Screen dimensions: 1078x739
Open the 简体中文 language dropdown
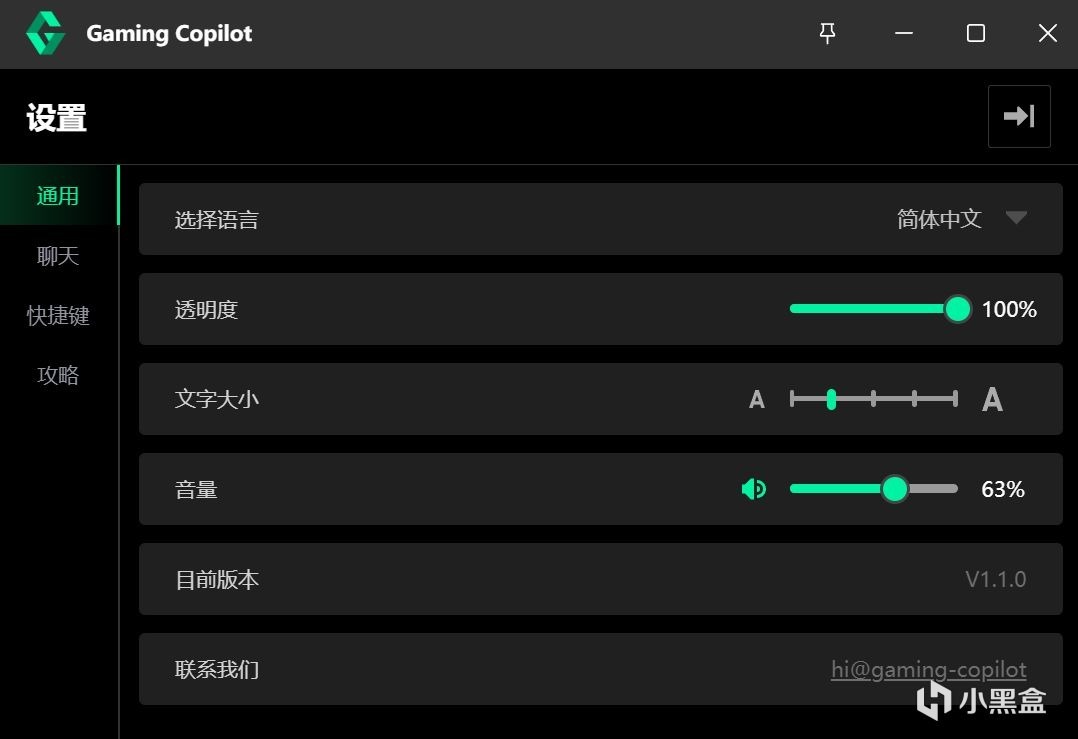point(939,219)
